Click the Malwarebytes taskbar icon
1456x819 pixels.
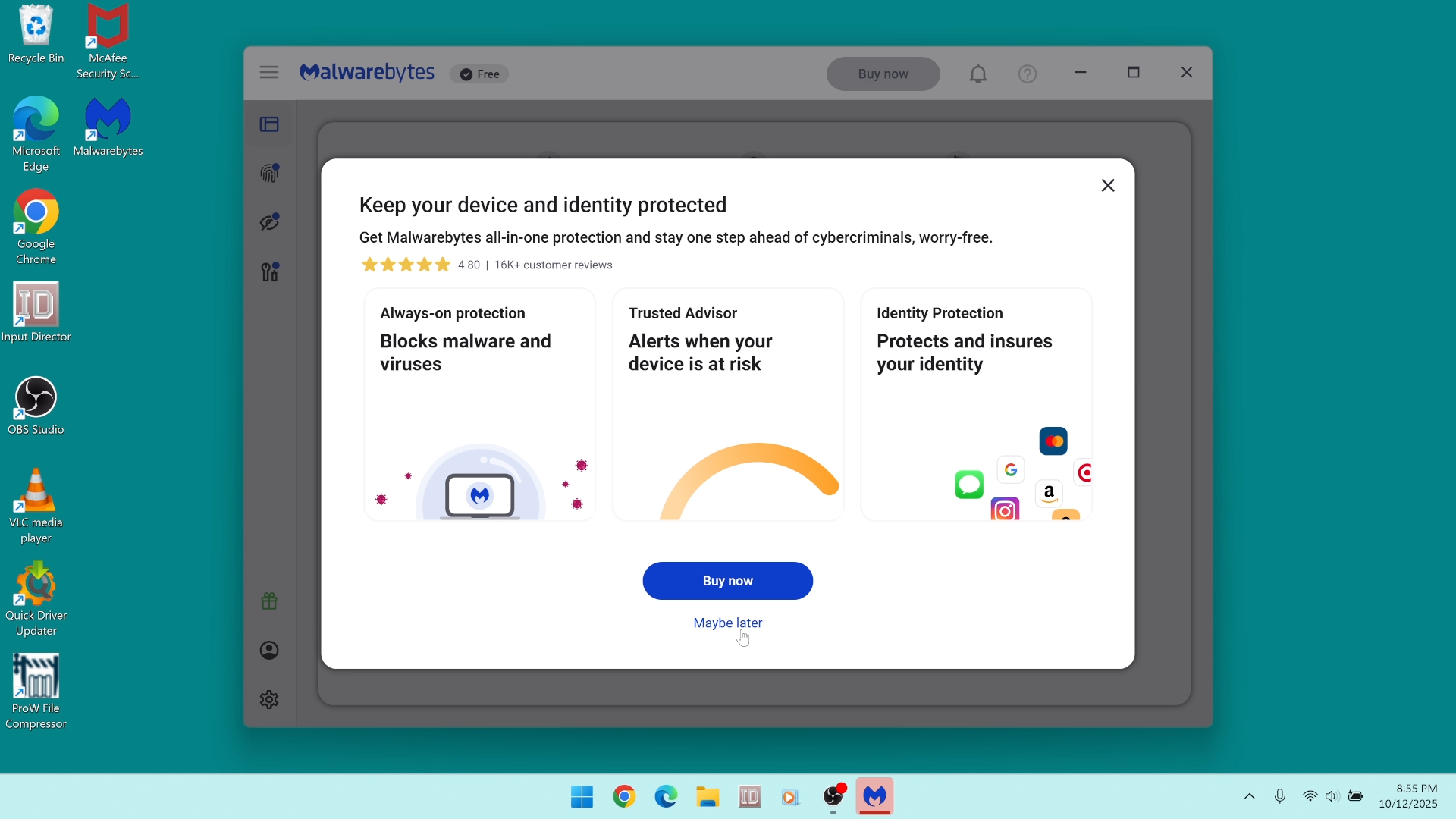coord(875,796)
